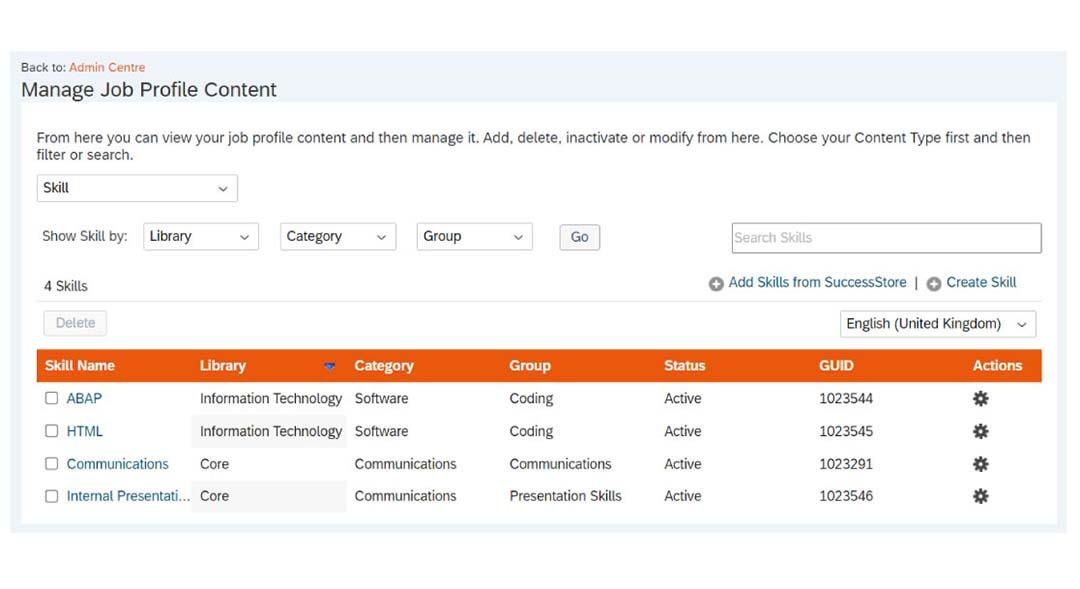The image size is (1080, 589).
Task: Check the Internal Presentation row checkbox
Action: point(51,496)
